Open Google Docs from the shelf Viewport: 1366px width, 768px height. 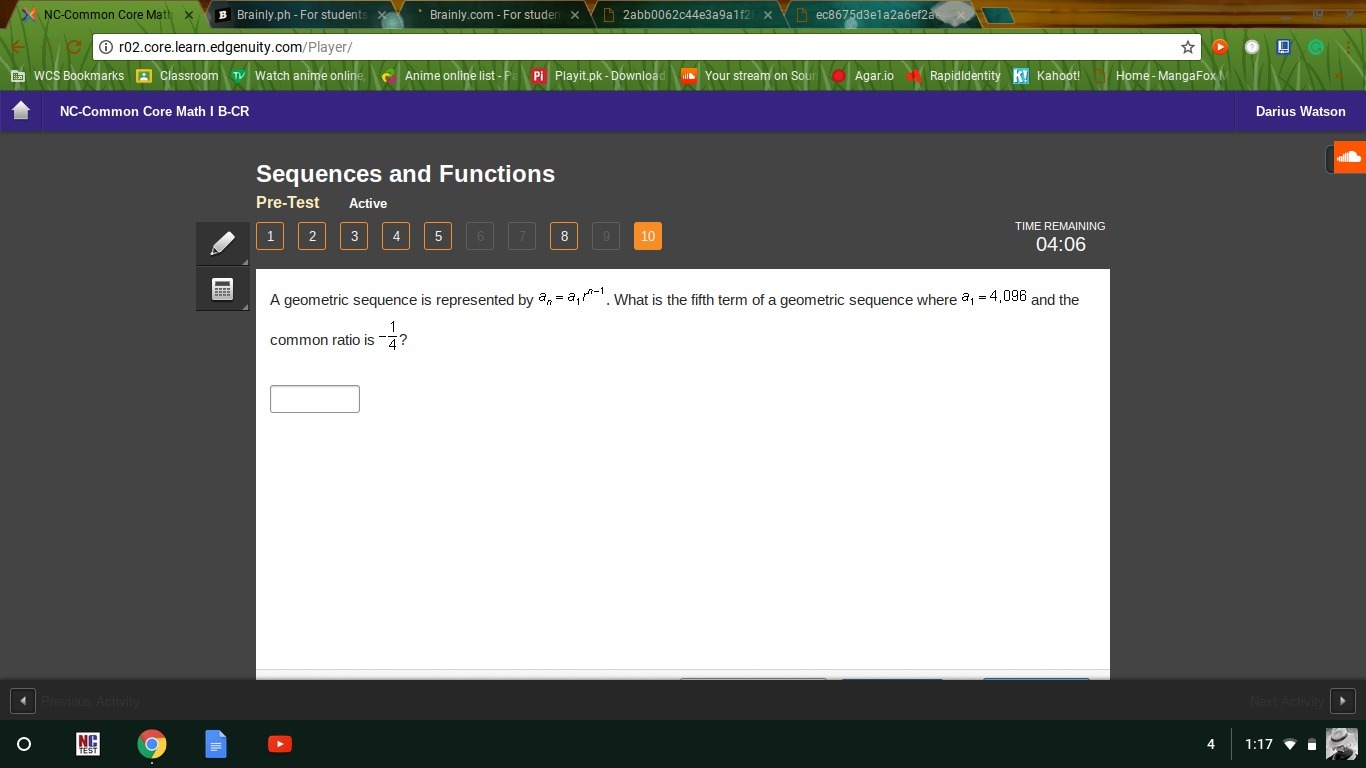(x=216, y=744)
